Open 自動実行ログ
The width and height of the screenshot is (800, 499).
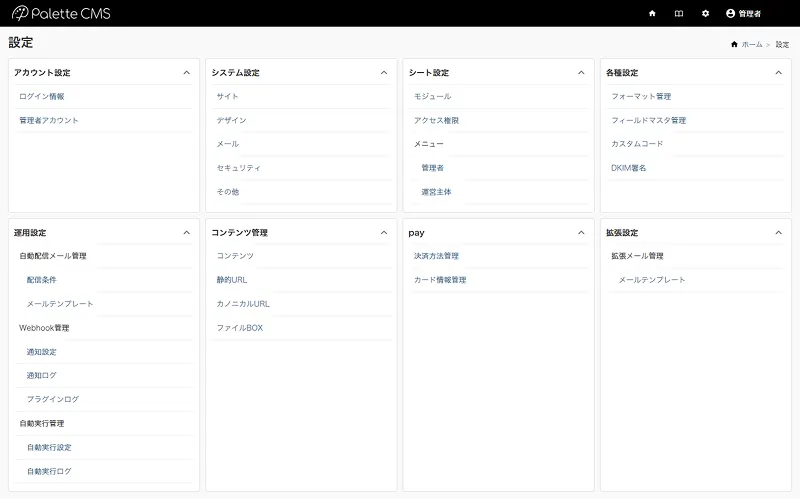[x=49, y=471]
